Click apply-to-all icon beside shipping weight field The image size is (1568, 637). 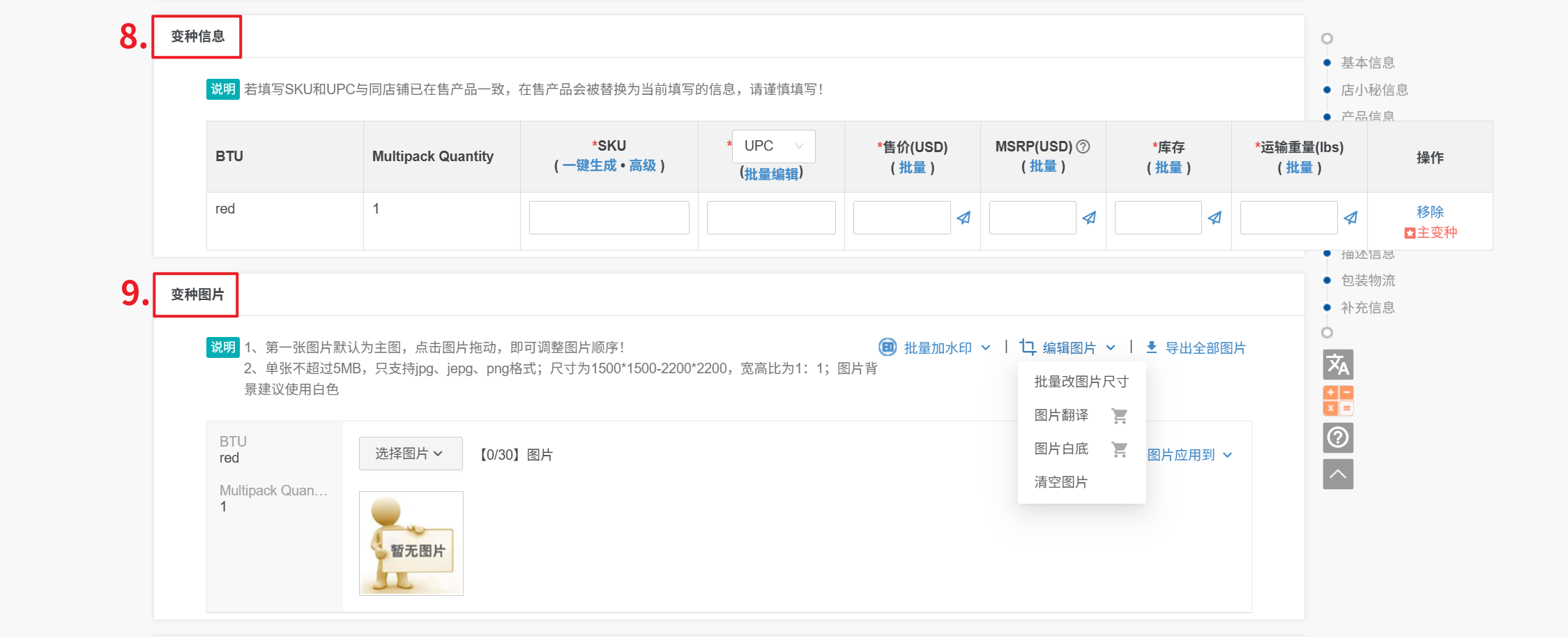(x=1350, y=218)
